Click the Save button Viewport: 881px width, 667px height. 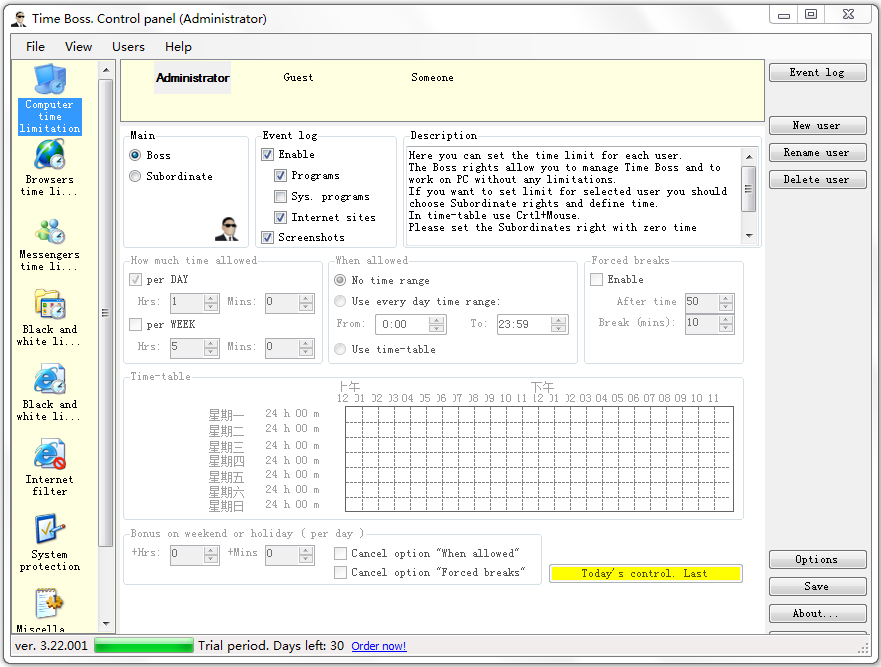(x=817, y=587)
